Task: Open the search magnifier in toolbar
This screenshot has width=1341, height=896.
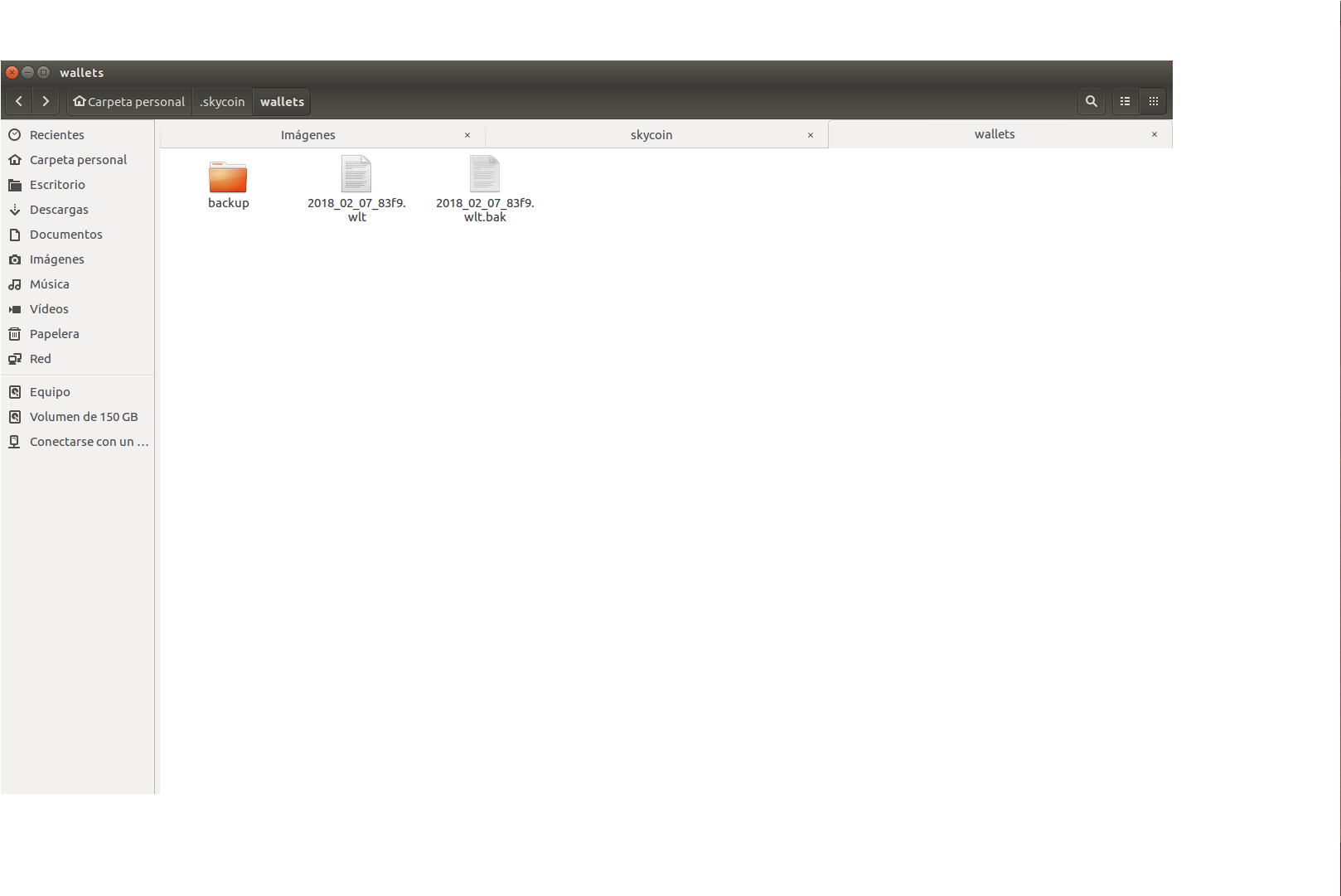Action: coord(1092,101)
